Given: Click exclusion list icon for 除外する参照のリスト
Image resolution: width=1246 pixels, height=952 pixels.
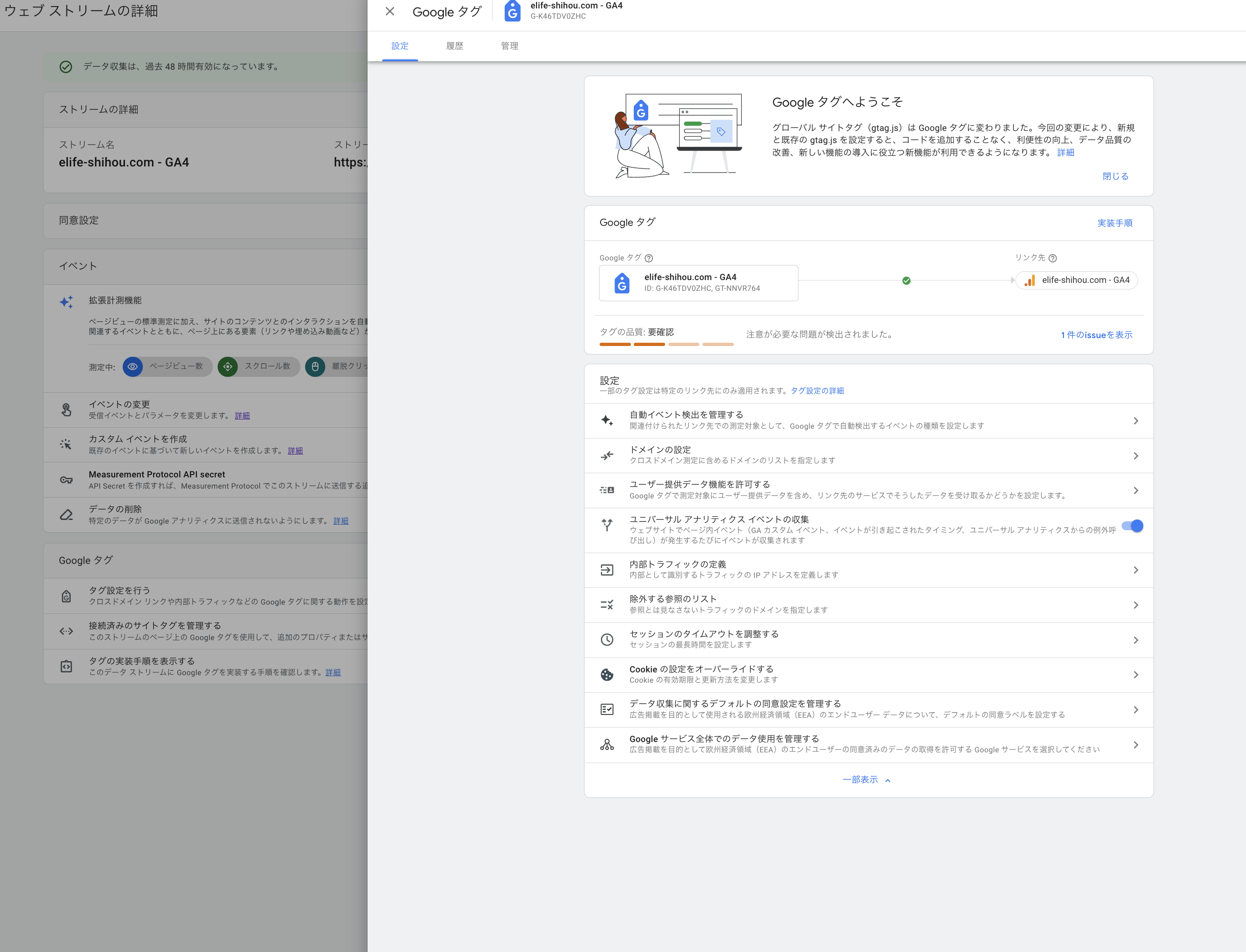Looking at the screenshot, I should point(607,605).
